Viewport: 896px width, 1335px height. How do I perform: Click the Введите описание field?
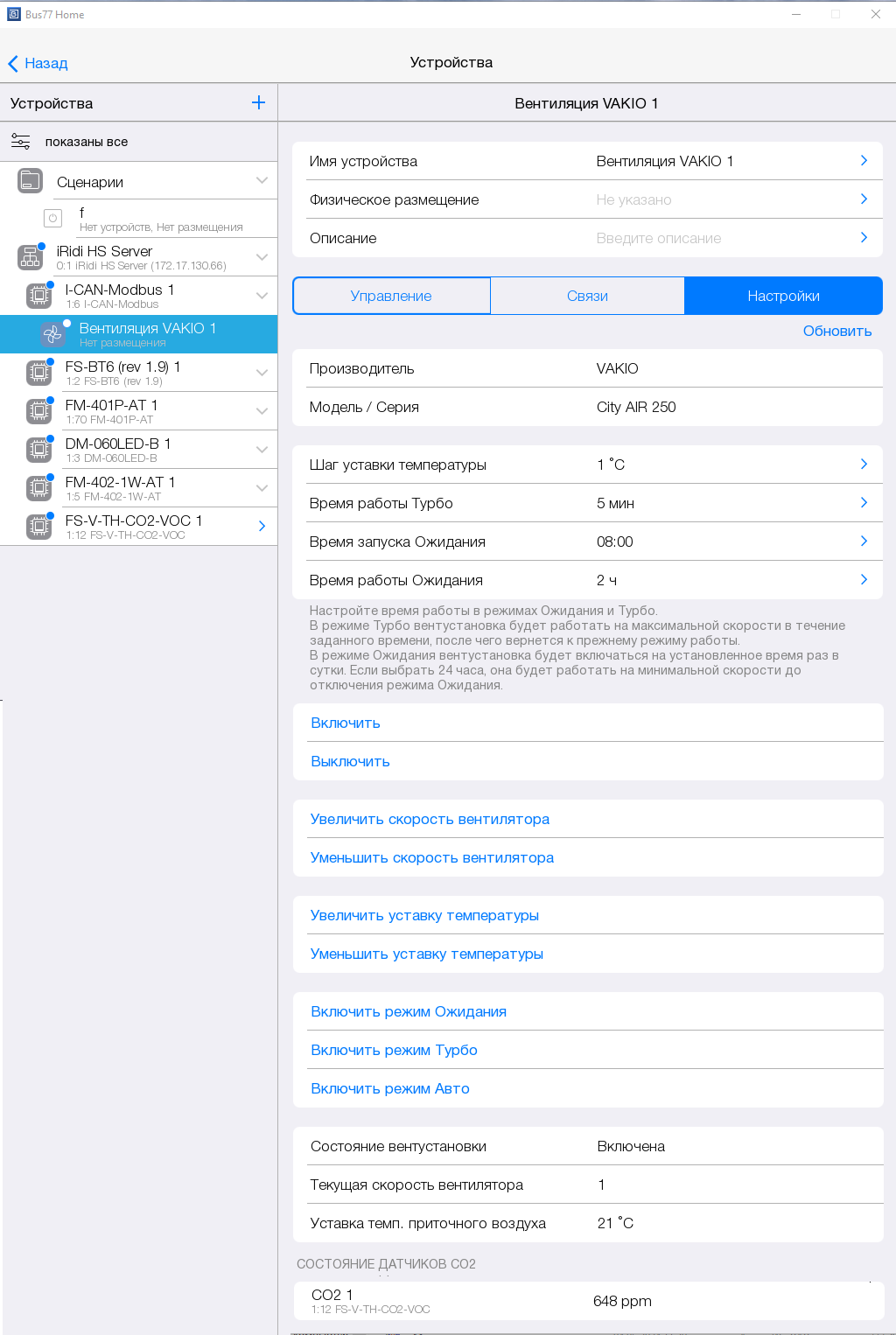pyautogui.click(x=659, y=238)
